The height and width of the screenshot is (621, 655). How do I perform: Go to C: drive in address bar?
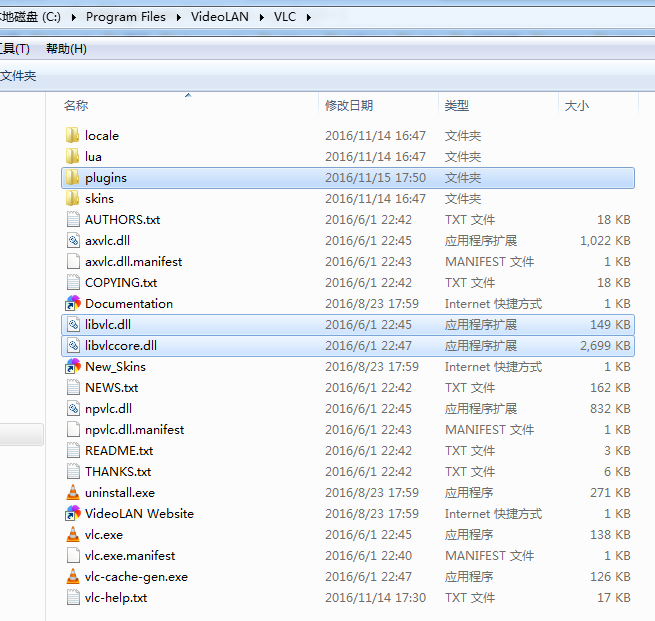click(x=30, y=17)
